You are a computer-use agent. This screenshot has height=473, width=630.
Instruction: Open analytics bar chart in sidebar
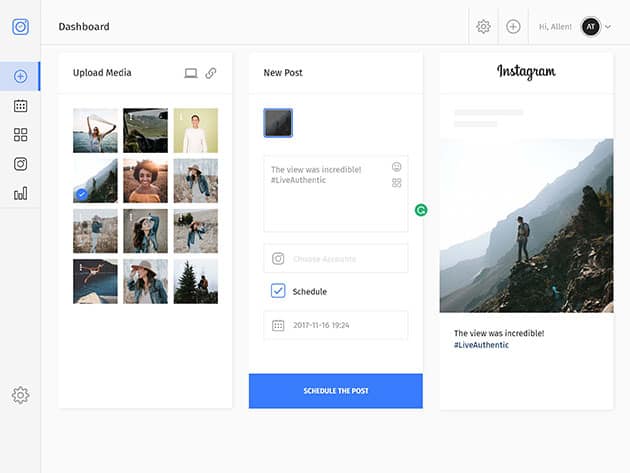click(x=20, y=194)
